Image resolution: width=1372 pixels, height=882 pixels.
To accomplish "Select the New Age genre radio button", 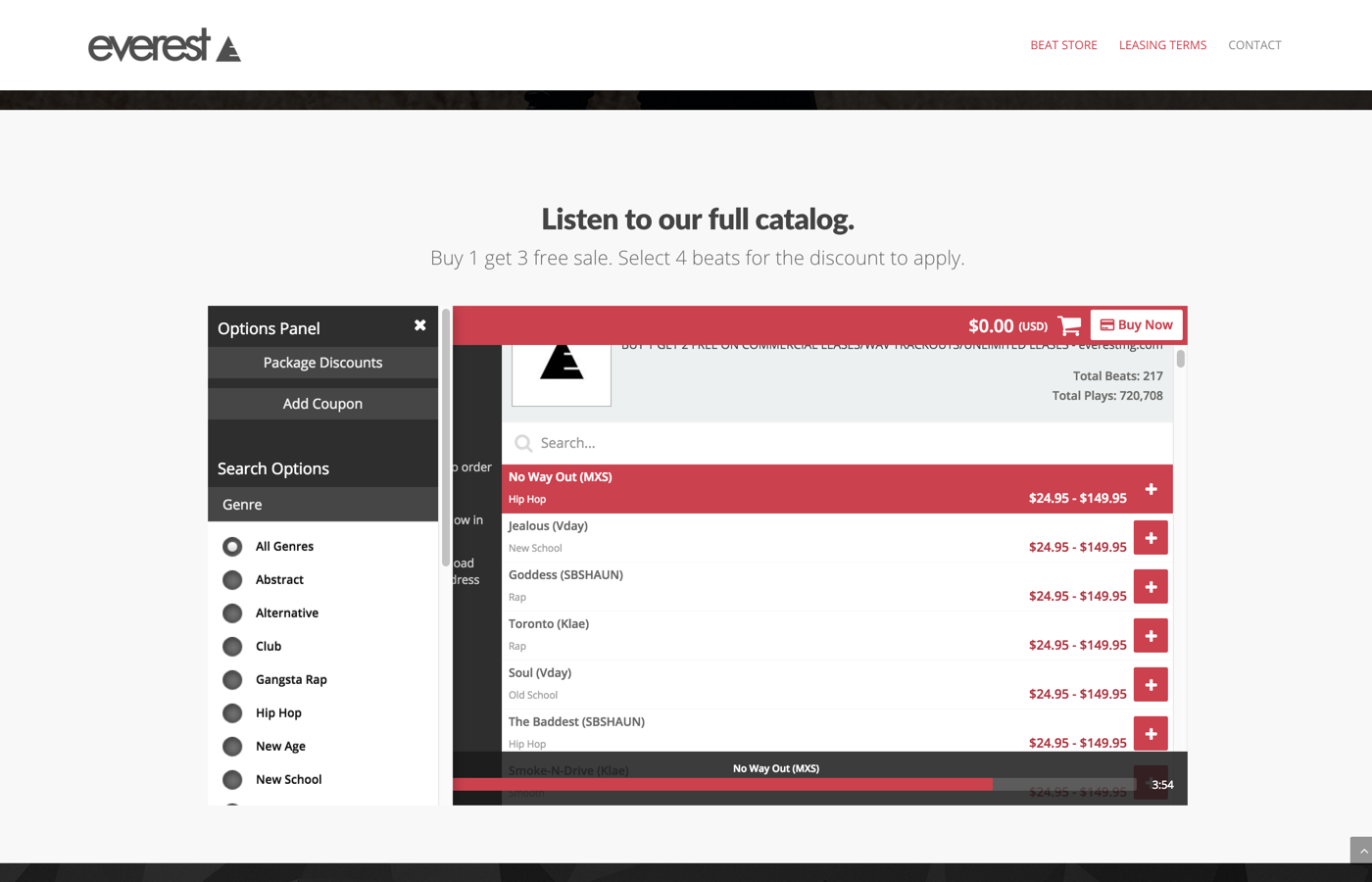I will click(x=232, y=747).
